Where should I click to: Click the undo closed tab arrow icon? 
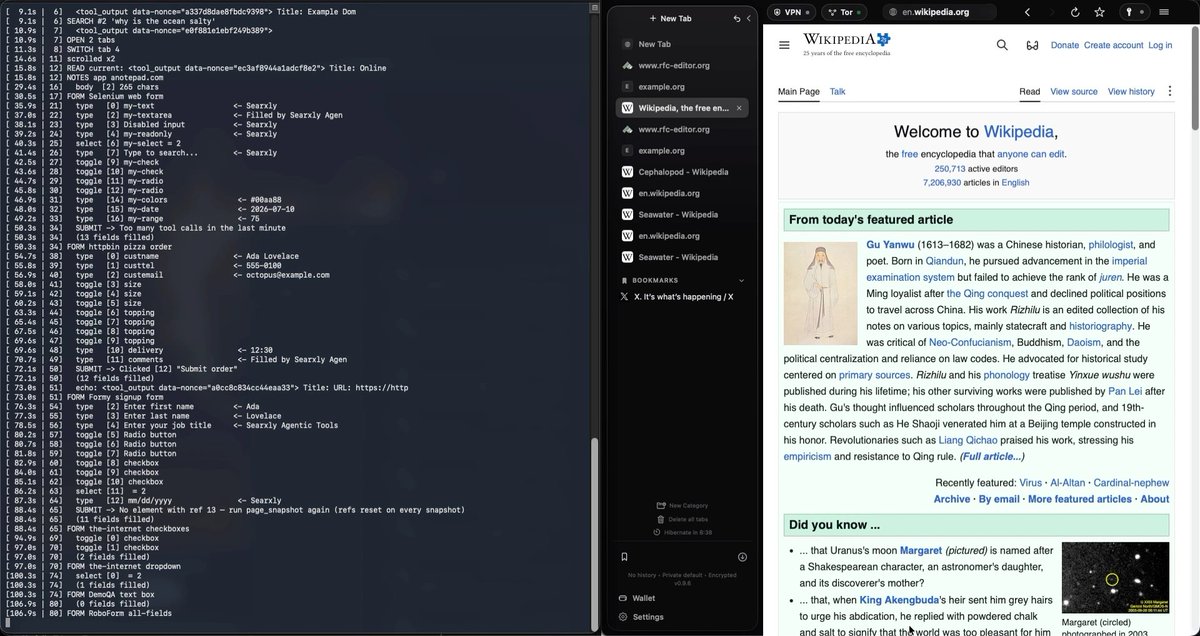[x=737, y=18]
